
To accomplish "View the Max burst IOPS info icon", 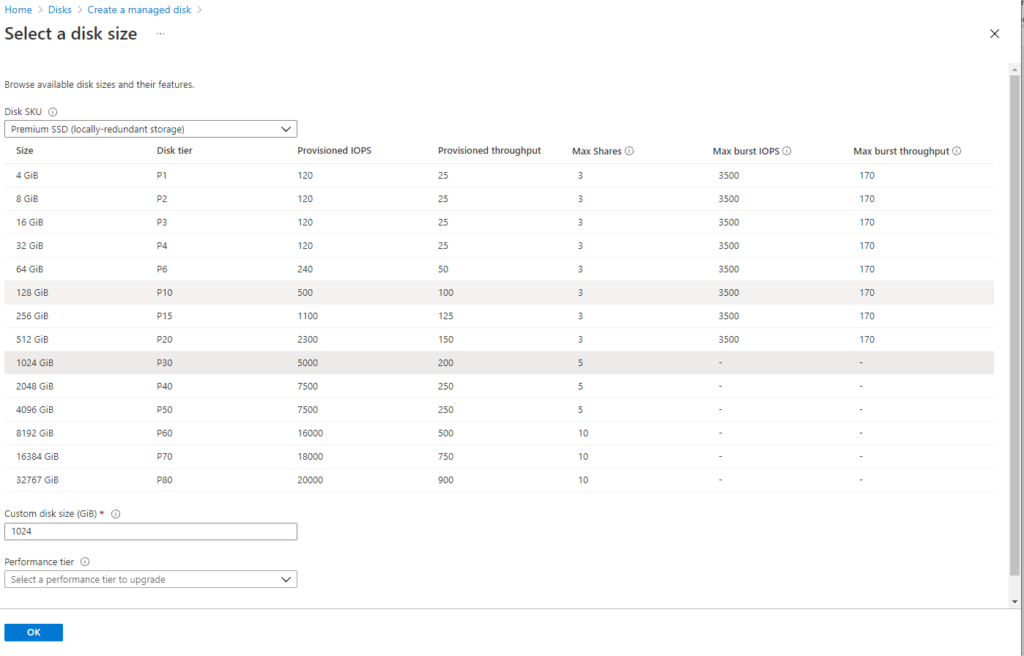I will click(x=789, y=151).
